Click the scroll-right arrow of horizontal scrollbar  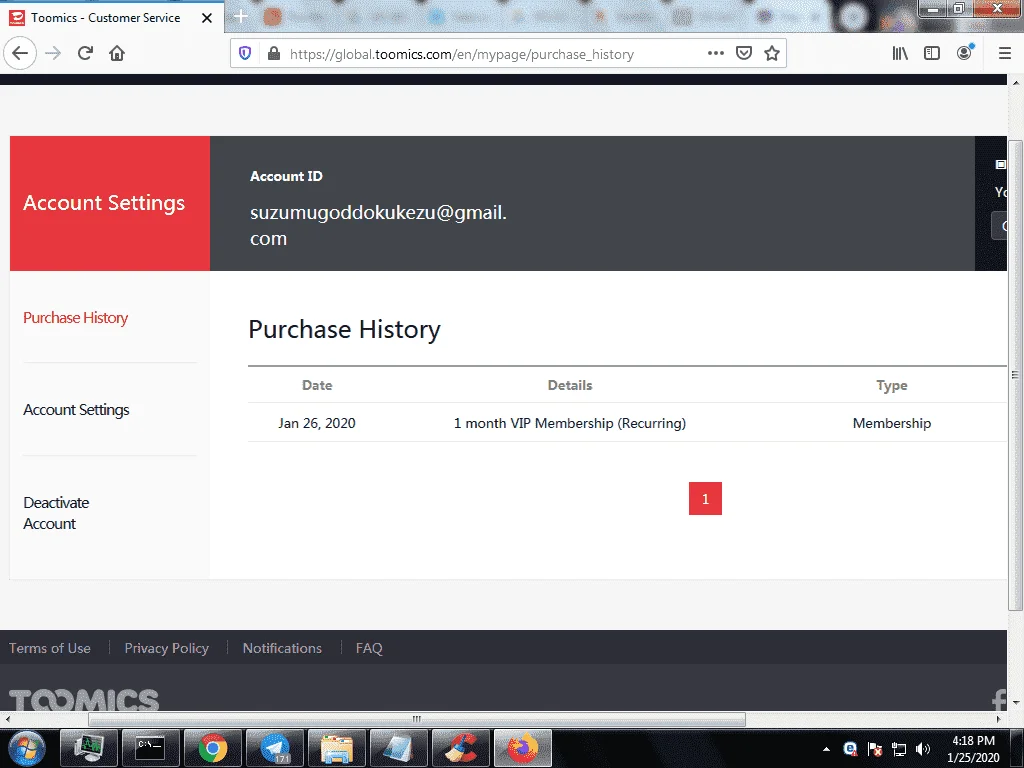click(x=999, y=719)
